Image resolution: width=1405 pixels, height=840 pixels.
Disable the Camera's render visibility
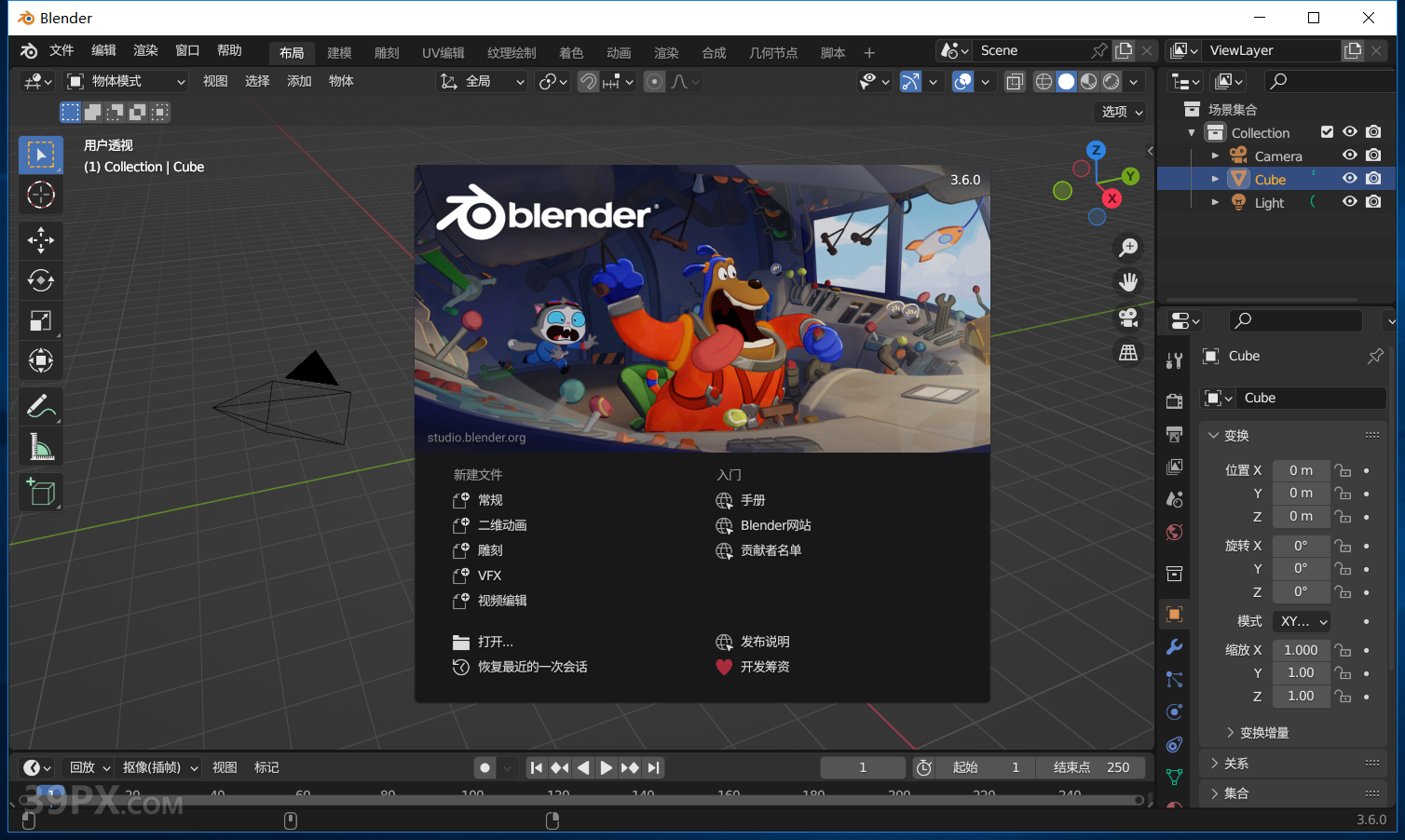(x=1373, y=155)
